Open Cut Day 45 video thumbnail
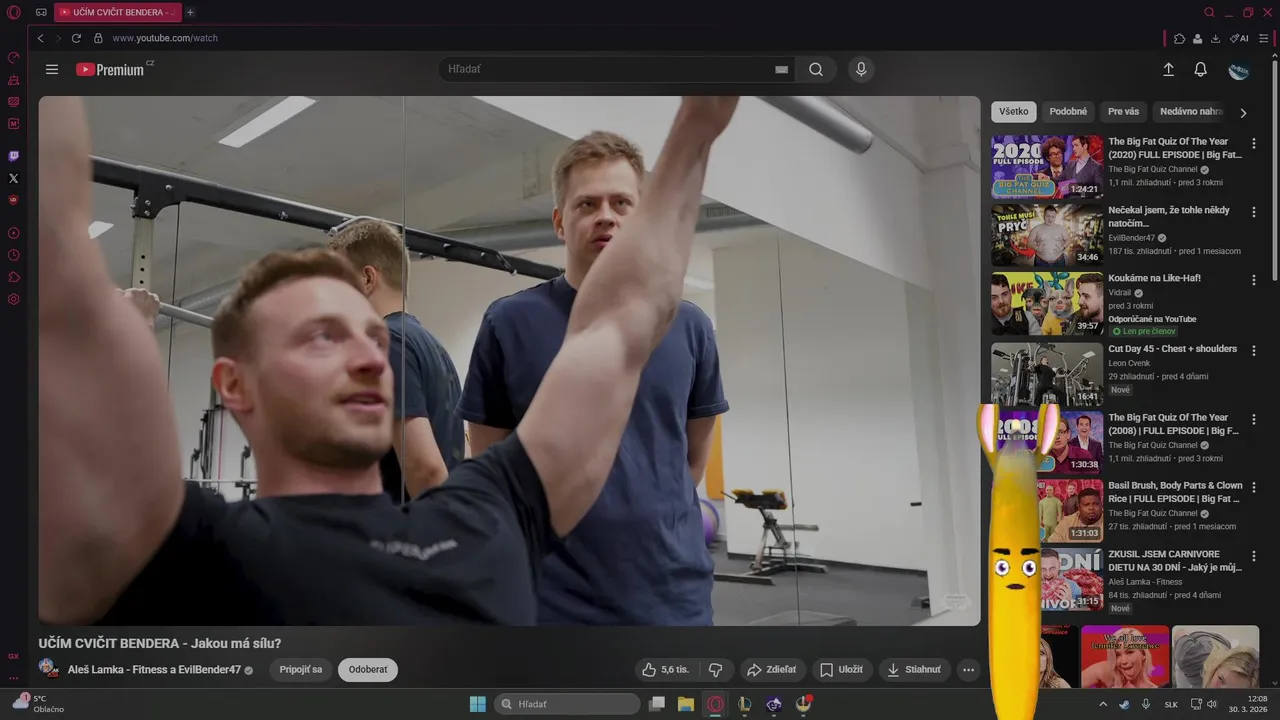 pos(1047,374)
